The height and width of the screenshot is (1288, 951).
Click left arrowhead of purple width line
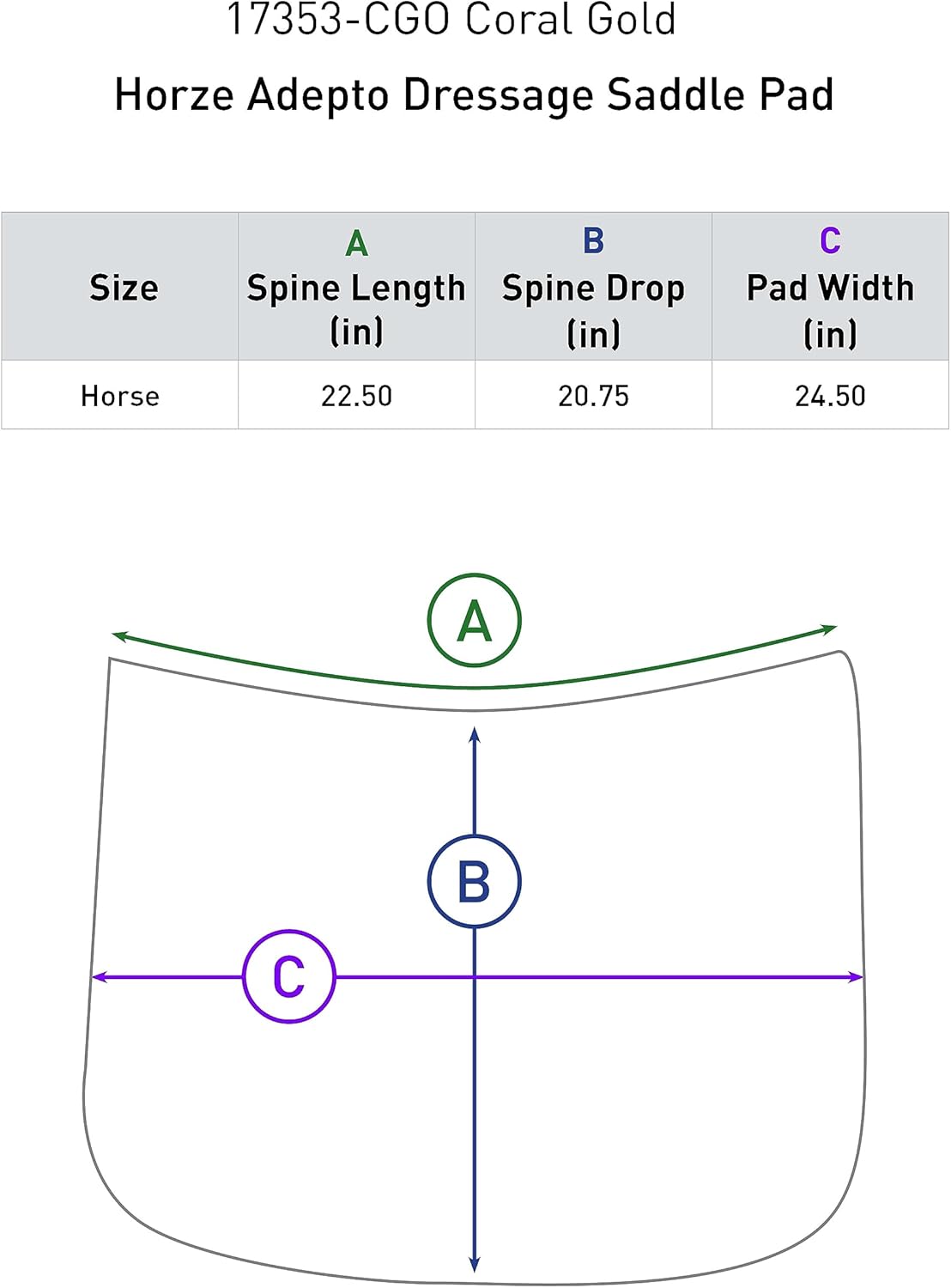98,977
